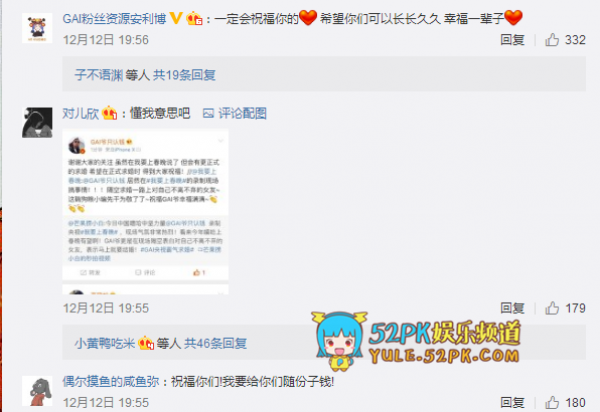The height and width of the screenshot is (412, 600).
Task: Click the 52PK娱乐频道 watermark logo
Action: click(416, 341)
